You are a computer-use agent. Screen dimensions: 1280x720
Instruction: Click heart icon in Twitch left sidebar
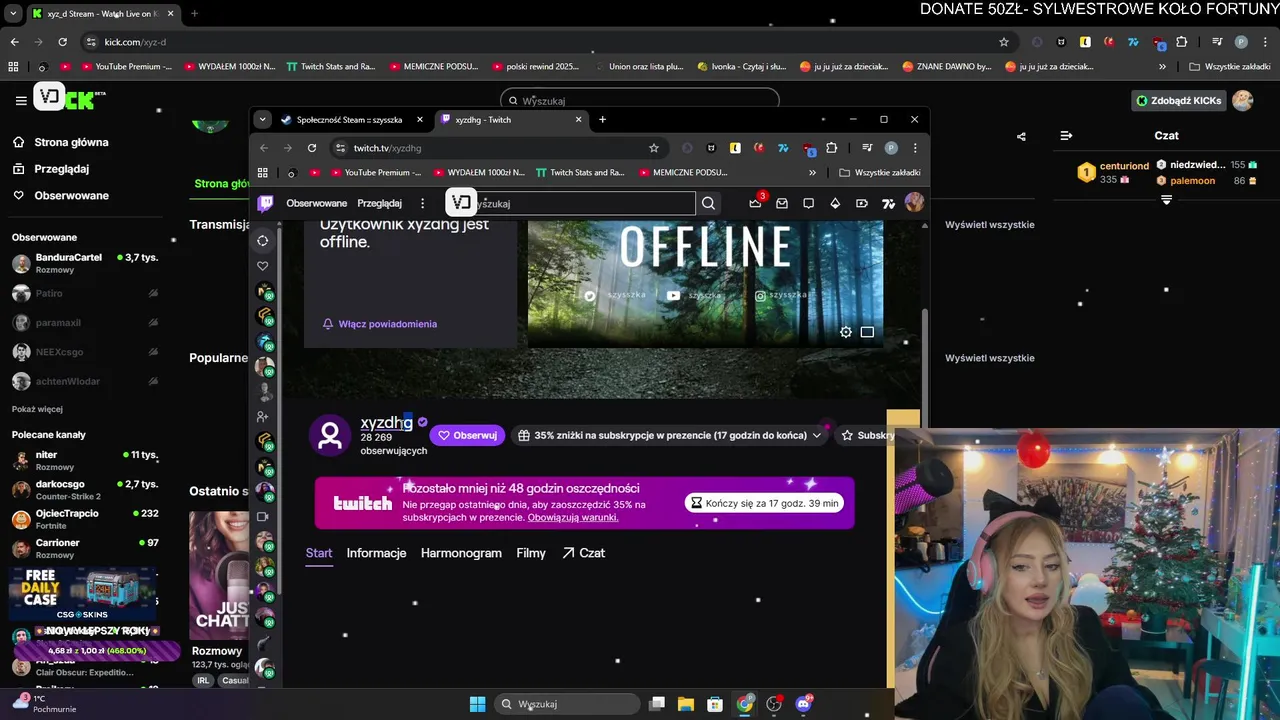pyautogui.click(x=263, y=266)
